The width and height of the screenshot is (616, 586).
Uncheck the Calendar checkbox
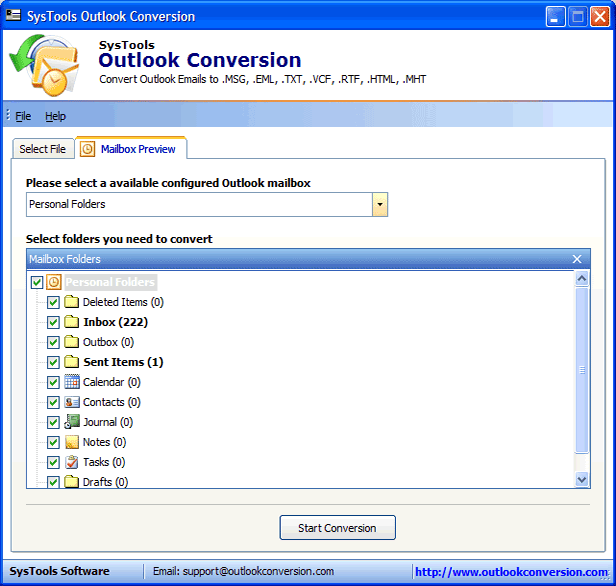coord(53,383)
